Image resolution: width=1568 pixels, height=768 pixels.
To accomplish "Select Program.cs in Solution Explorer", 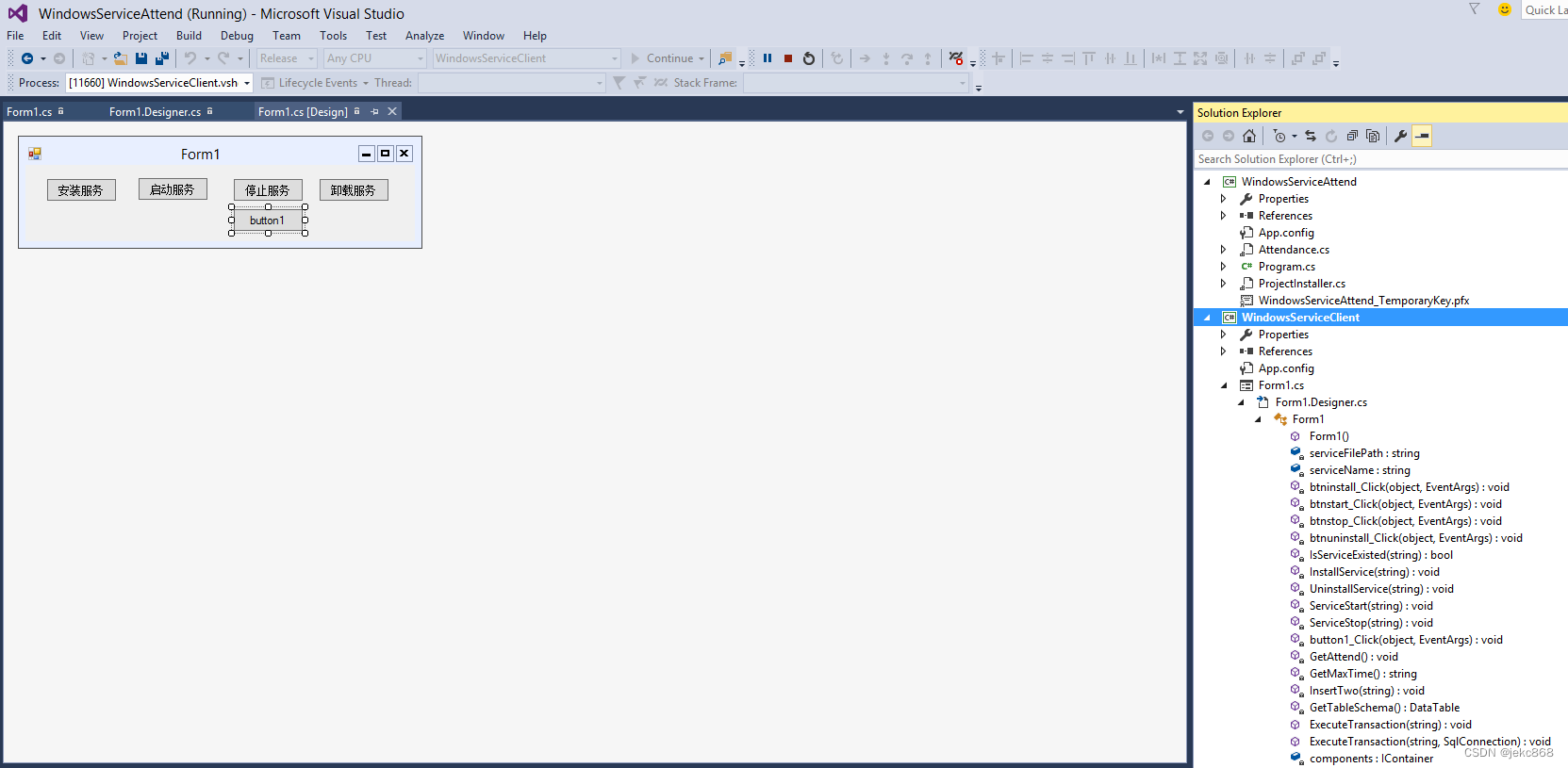I will coord(1286,267).
